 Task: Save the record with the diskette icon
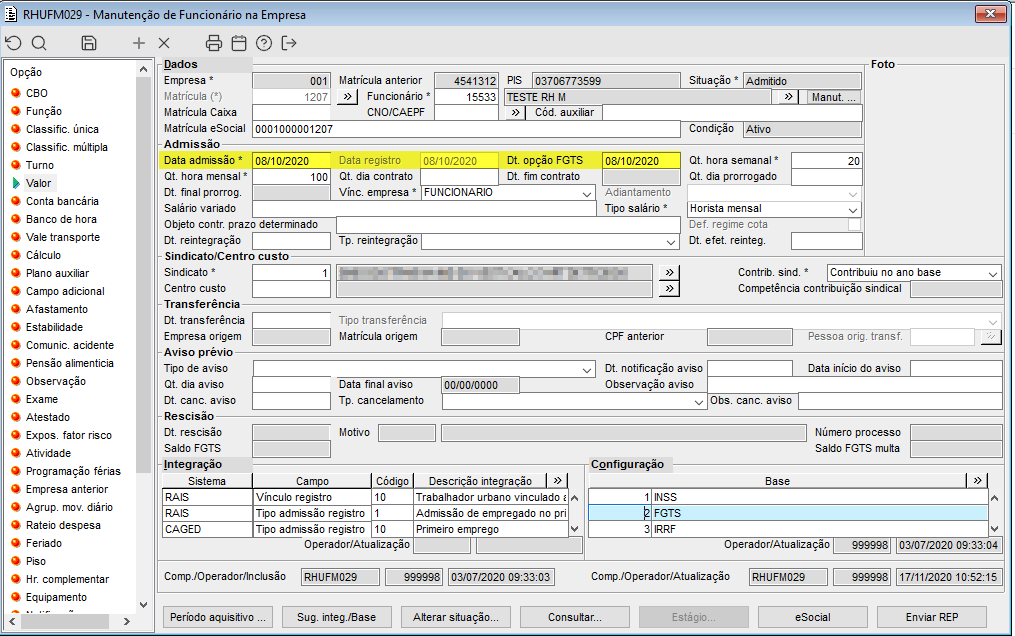[89, 43]
